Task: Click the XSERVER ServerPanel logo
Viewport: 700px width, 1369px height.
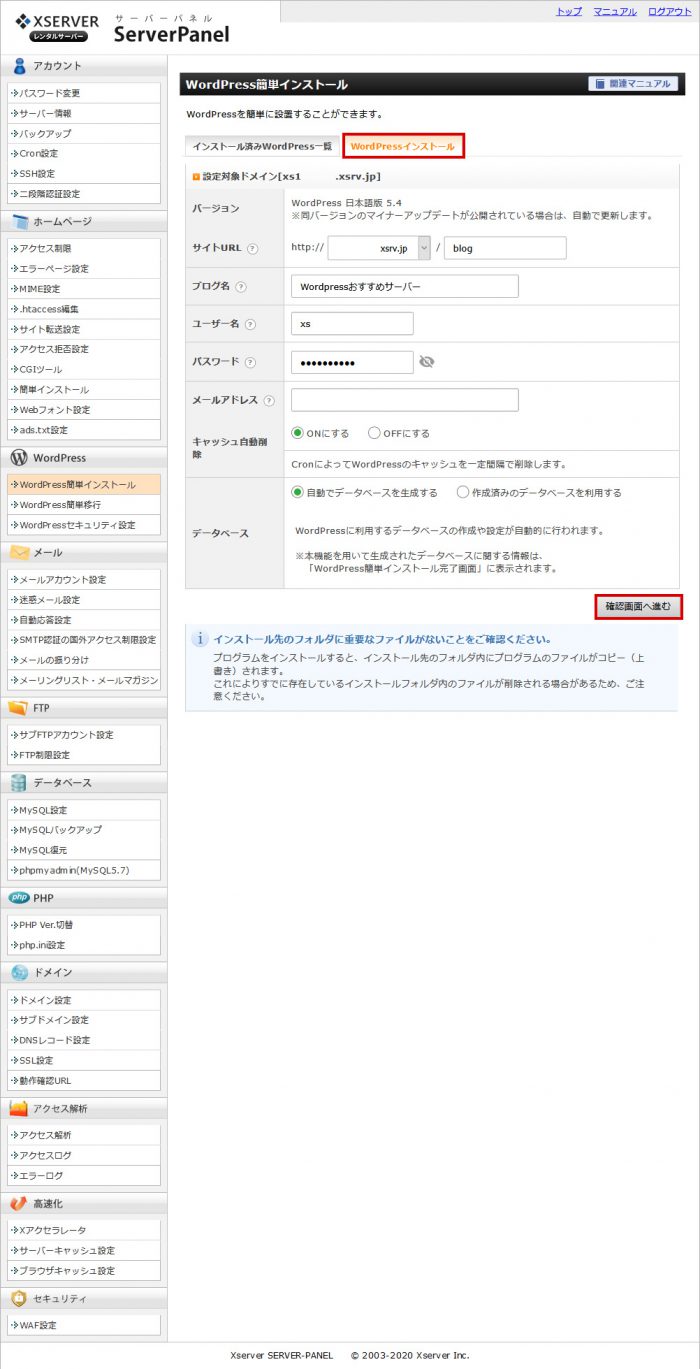Action: (x=122, y=27)
